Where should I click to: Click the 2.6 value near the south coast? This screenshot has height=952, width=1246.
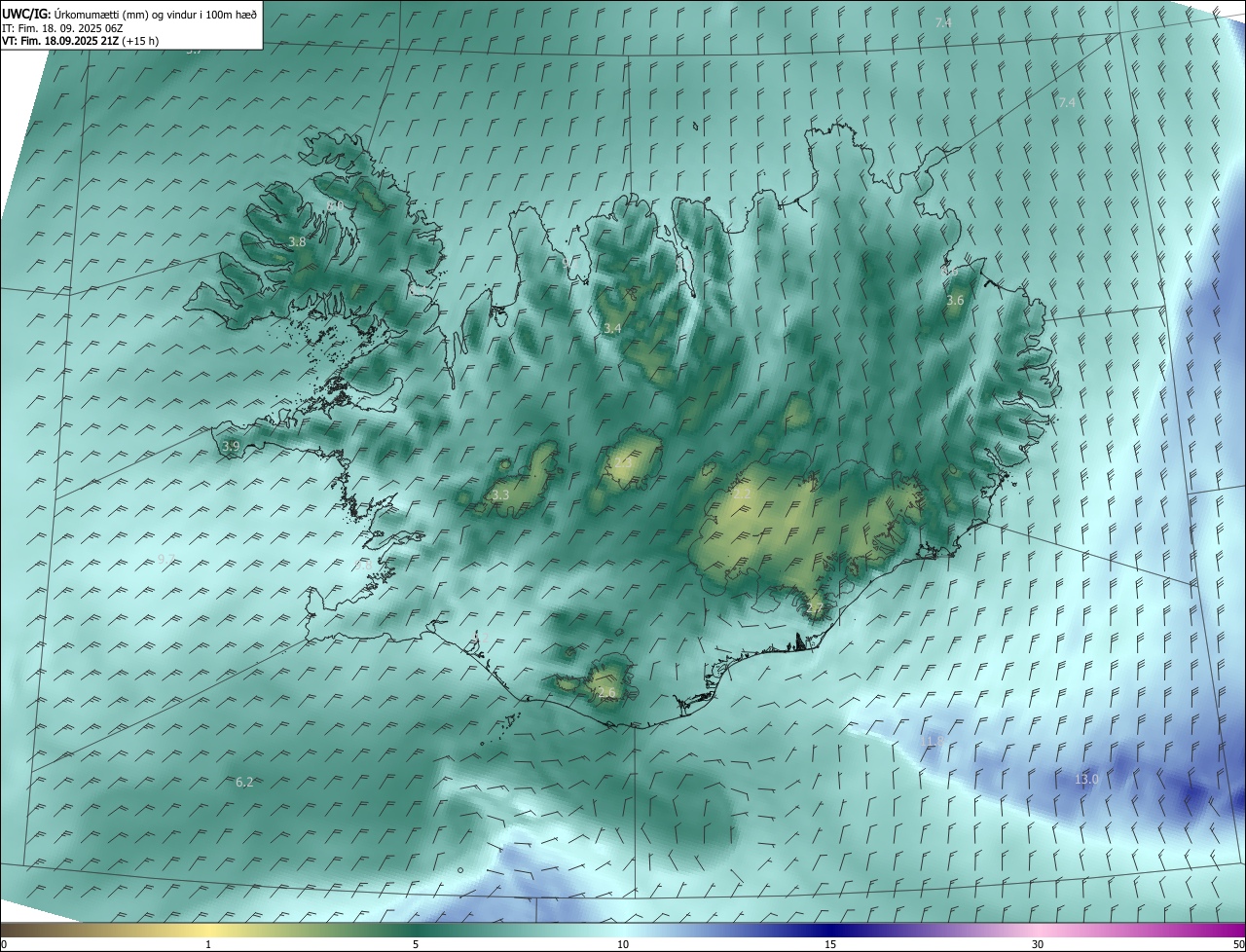pyautogui.click(x=607, y=693)
